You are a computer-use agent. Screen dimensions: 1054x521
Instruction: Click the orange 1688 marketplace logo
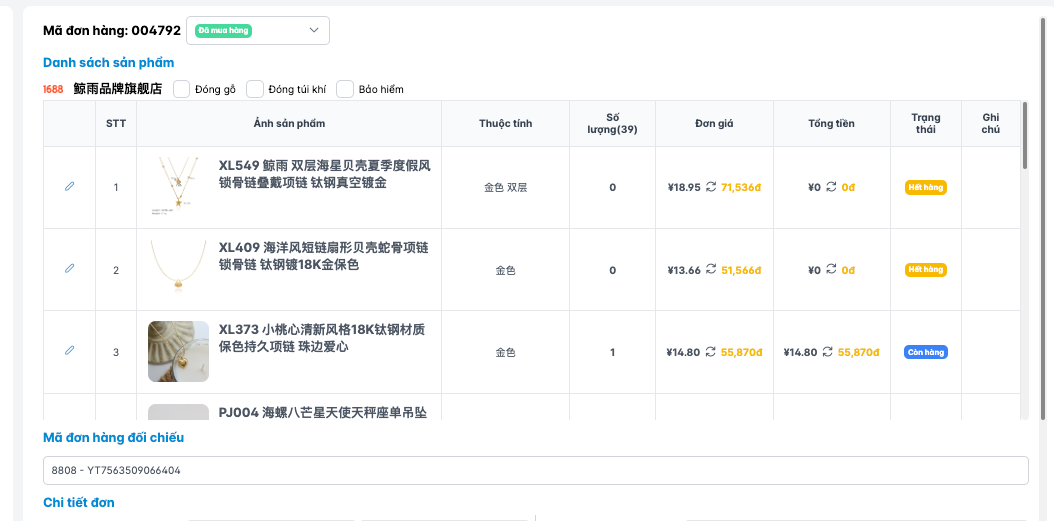coord(53,89)
